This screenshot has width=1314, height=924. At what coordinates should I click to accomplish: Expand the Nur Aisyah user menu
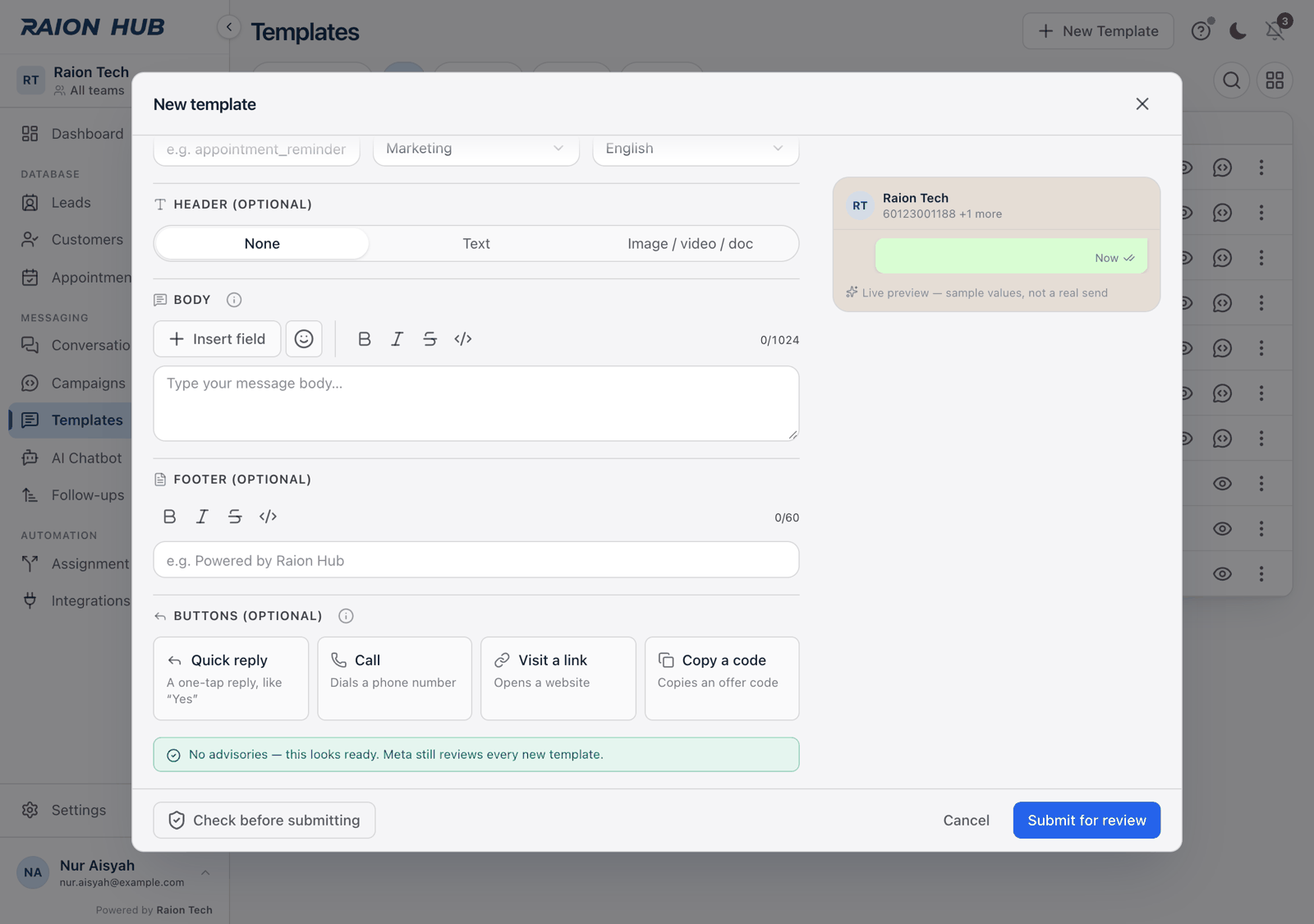coord(114,873)
